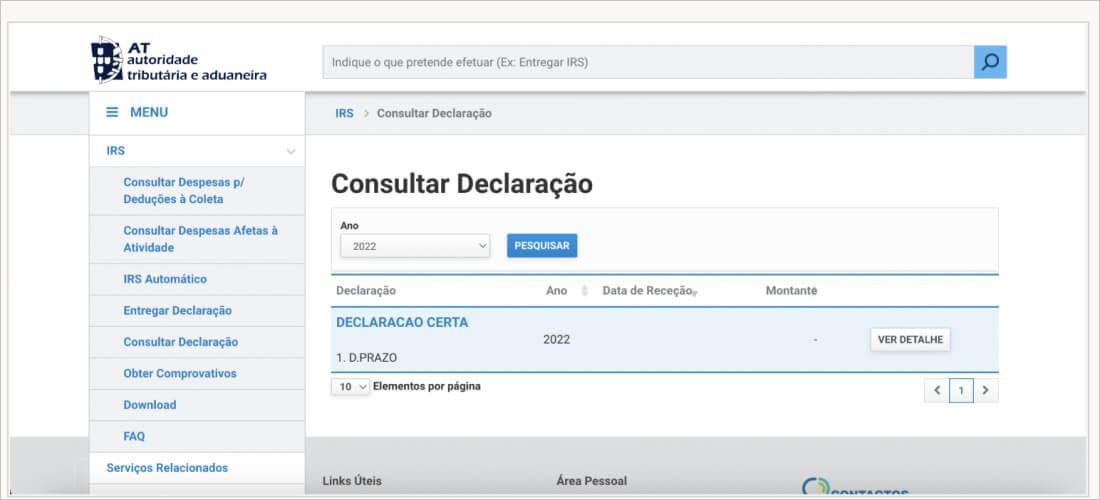Change the elements per page dropdown
This screenshot has height=500, width=1100.
tap(350, 387)
